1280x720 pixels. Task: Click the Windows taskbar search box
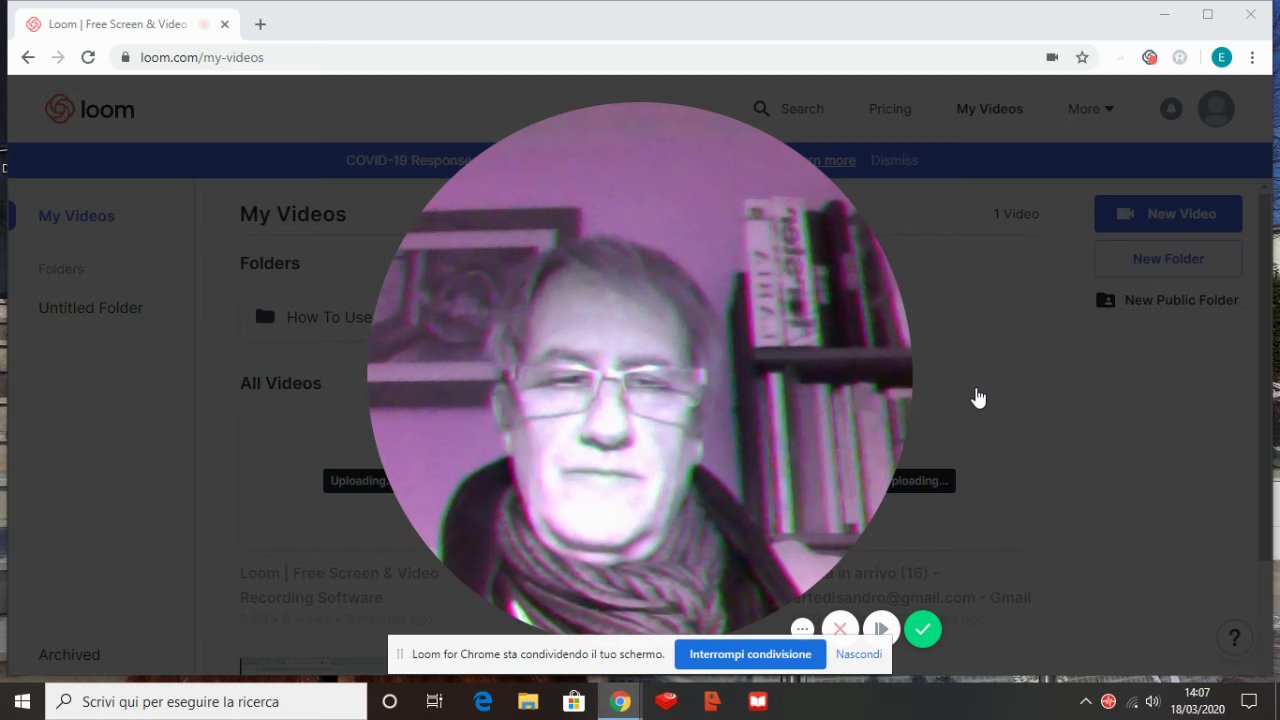(205, 702)
